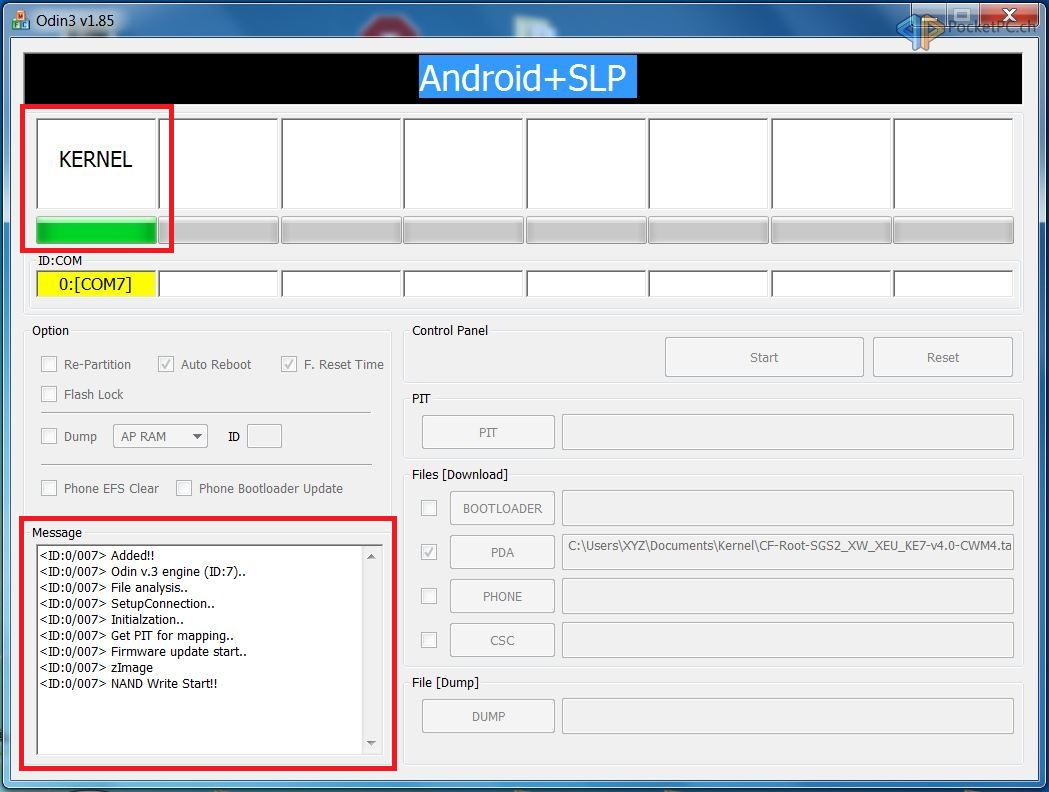
Task: Select the 'NAND Write Start!!' log line
Action: (x=128, y=684)
